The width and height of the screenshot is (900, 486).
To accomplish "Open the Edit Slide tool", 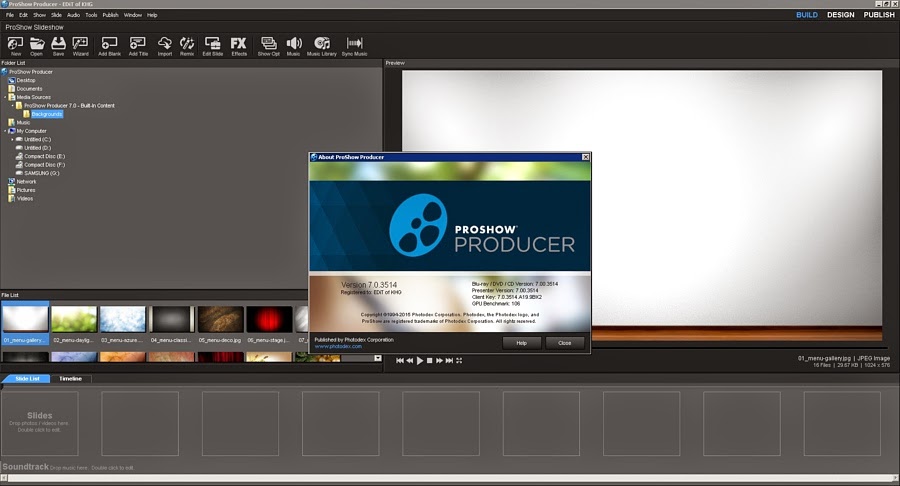I will [x=212, y=46].
